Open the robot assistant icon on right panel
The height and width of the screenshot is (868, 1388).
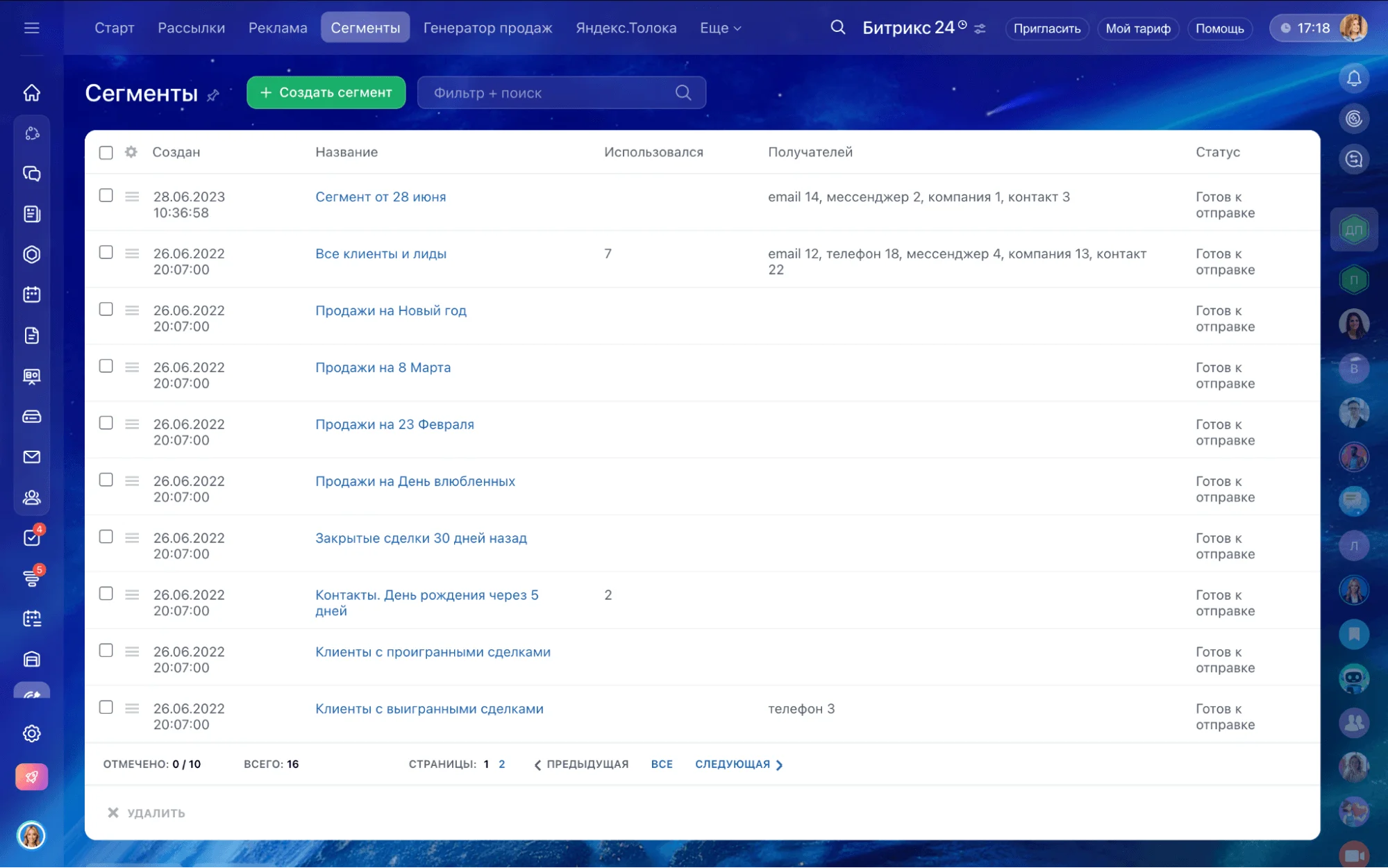pos(1354,678)
